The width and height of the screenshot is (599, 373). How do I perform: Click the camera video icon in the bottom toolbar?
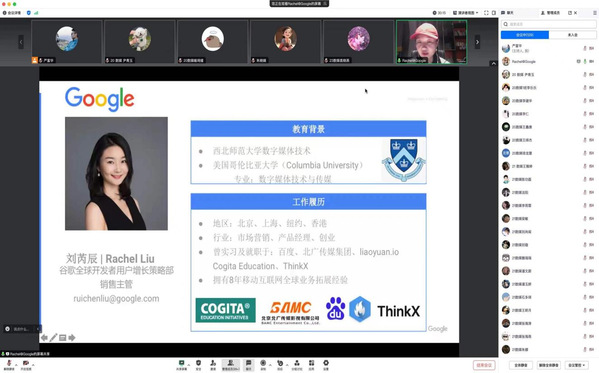[26, 363]
